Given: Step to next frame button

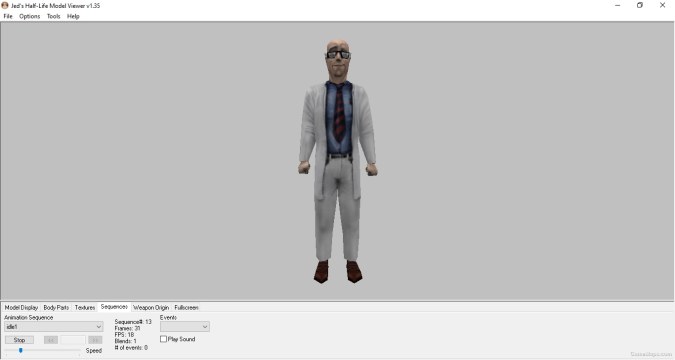Looking at the screenshot, I should (95, 340).
